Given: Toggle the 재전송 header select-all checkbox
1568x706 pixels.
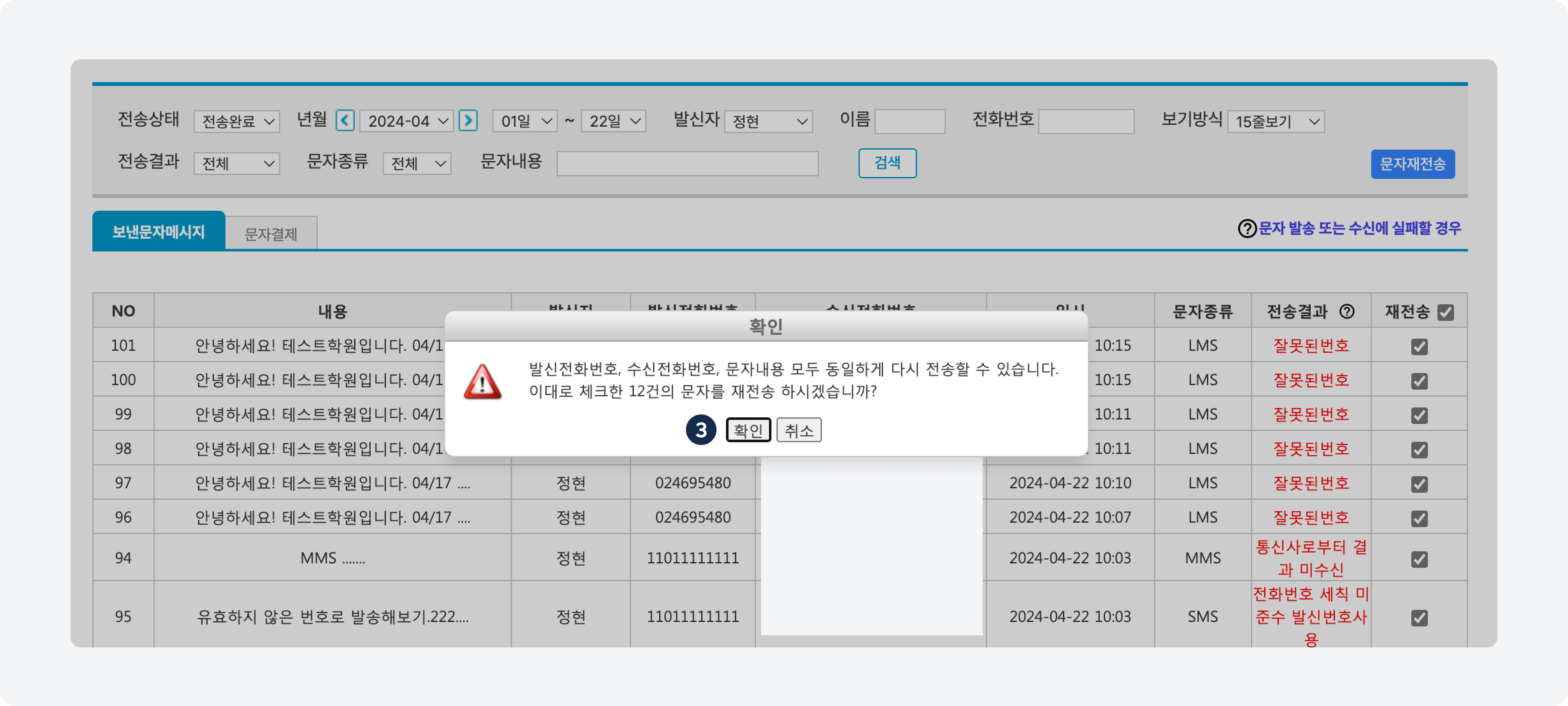Looking at the screenshot, I should point(1445,313).
